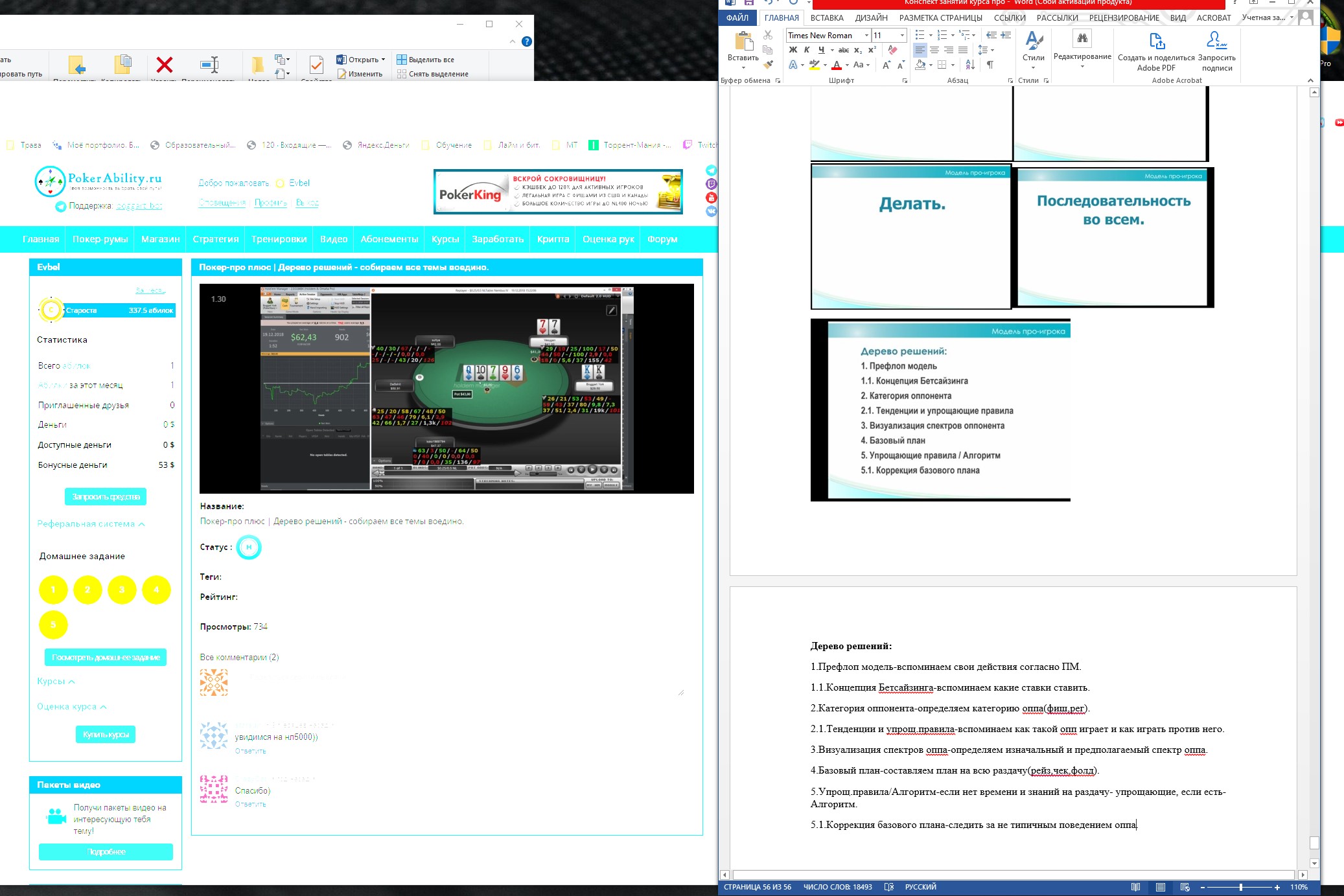Open the line spacing dropdown
The height and width of the screenshot is (896, 1344).
tap(986, 50)
